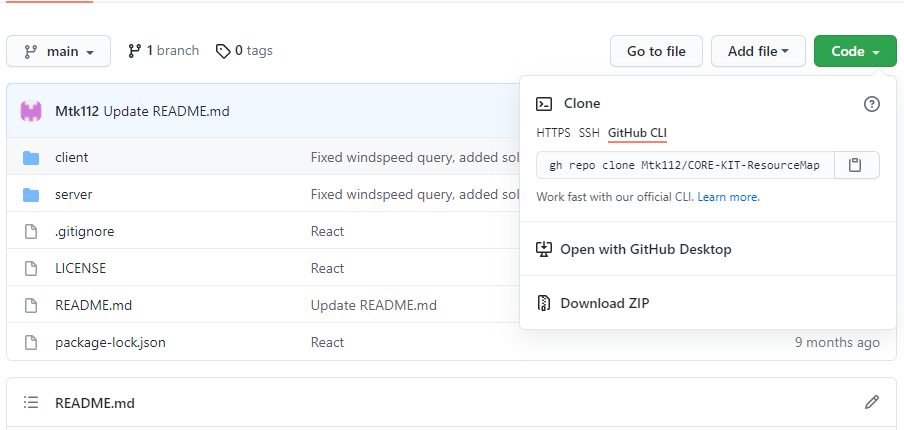
Task: Open the client folder
Action: pyautogui.click(x=71, y=157)
